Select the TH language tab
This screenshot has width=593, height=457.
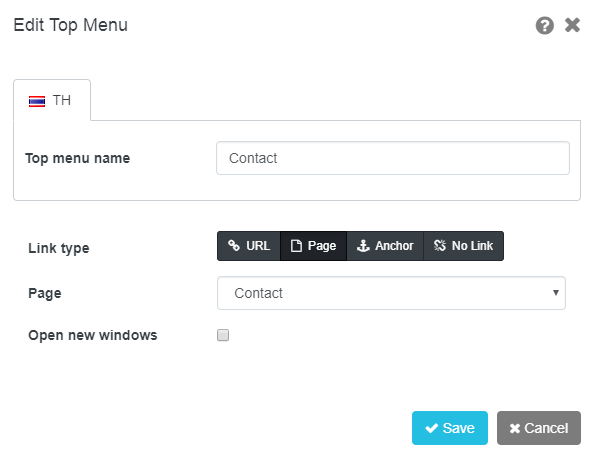pyautogui.click(x=52, y=100)
